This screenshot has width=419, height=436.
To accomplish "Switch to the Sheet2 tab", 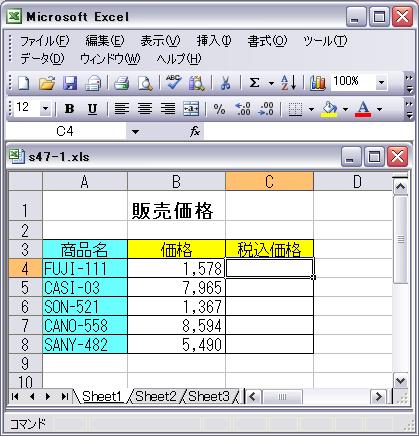I will click(x=156, y=396).
